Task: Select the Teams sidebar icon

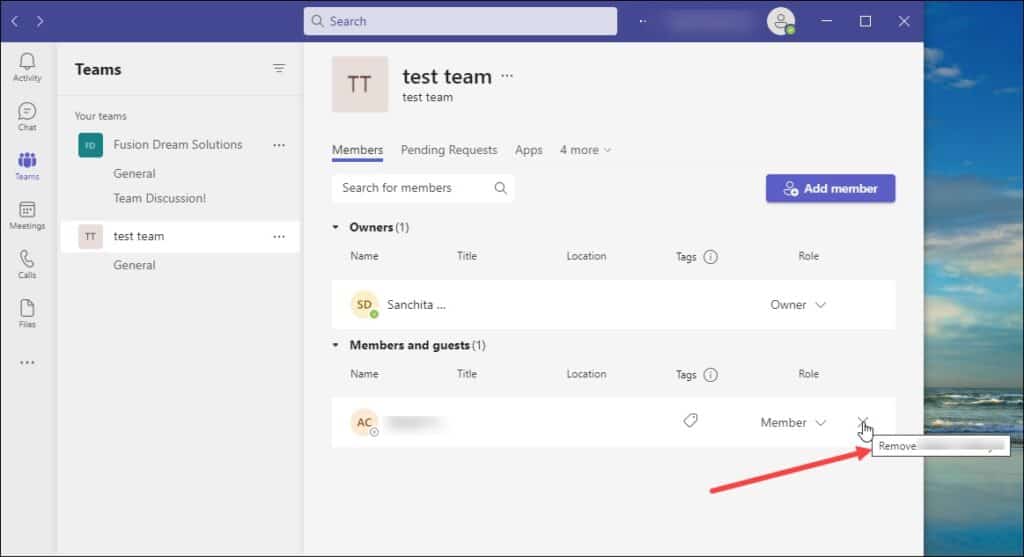Action: pyautogui.click(x=27, y=166)
